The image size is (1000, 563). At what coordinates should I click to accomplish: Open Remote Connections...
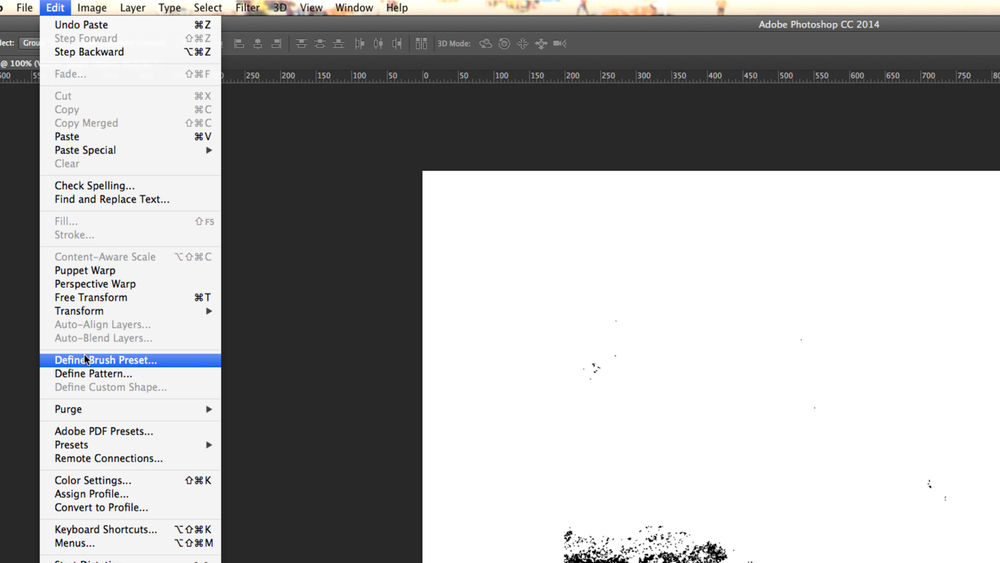[130, 458]
